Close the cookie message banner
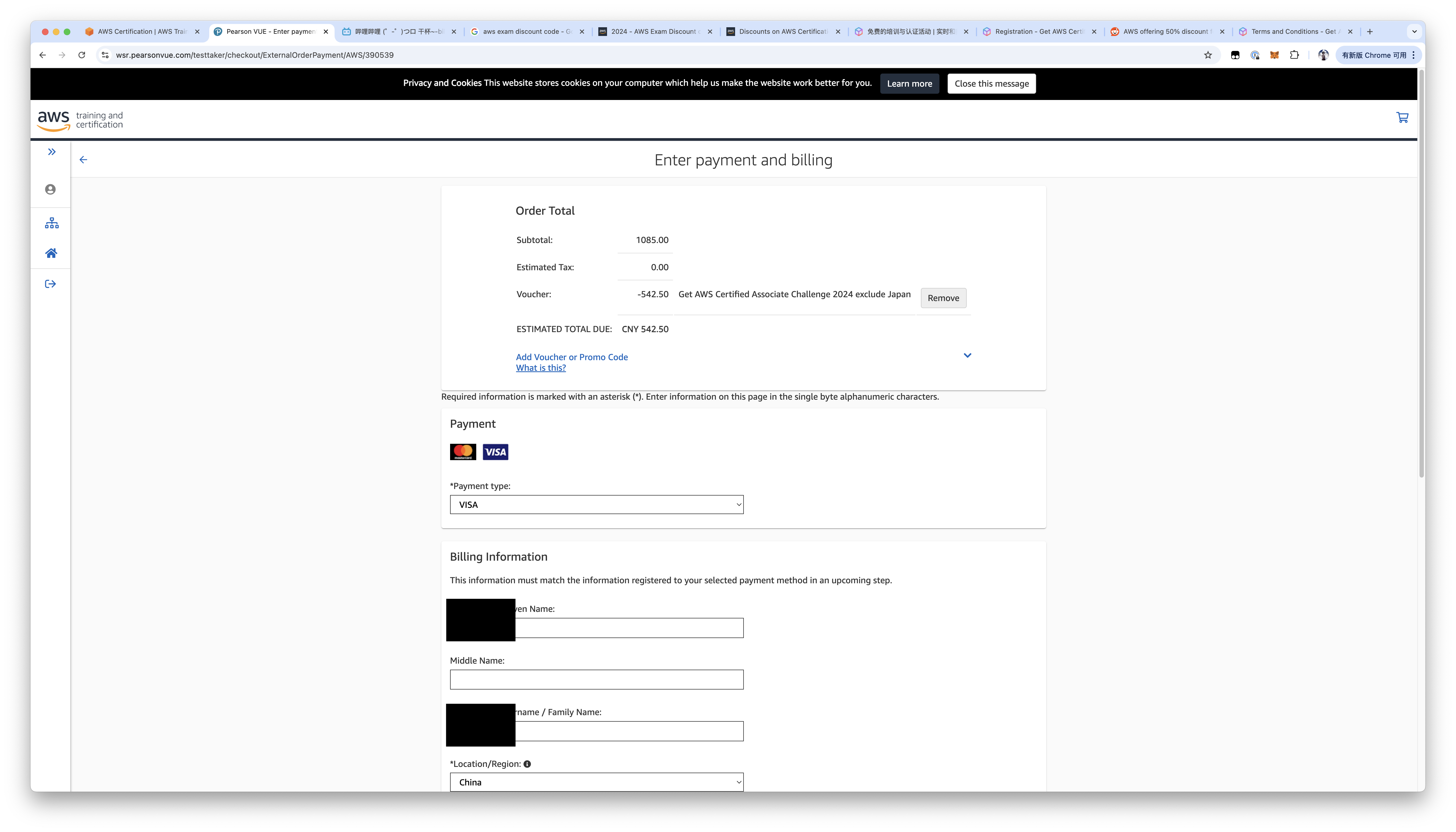The height and width of the screenshot is (832, 1456). (x=991, y=83)
